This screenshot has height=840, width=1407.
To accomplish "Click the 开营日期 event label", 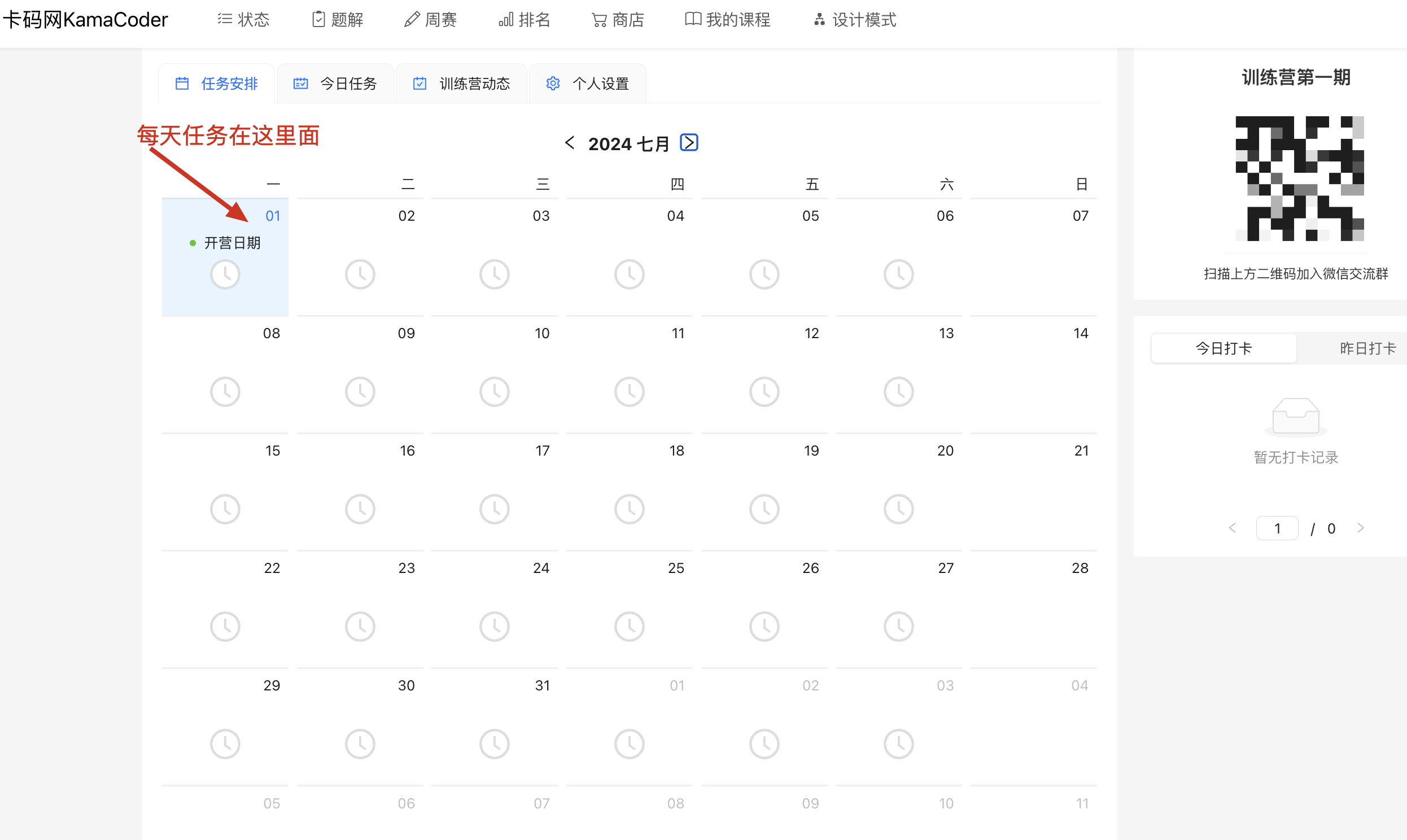I will pyautogui.click(x=232, y=243).
